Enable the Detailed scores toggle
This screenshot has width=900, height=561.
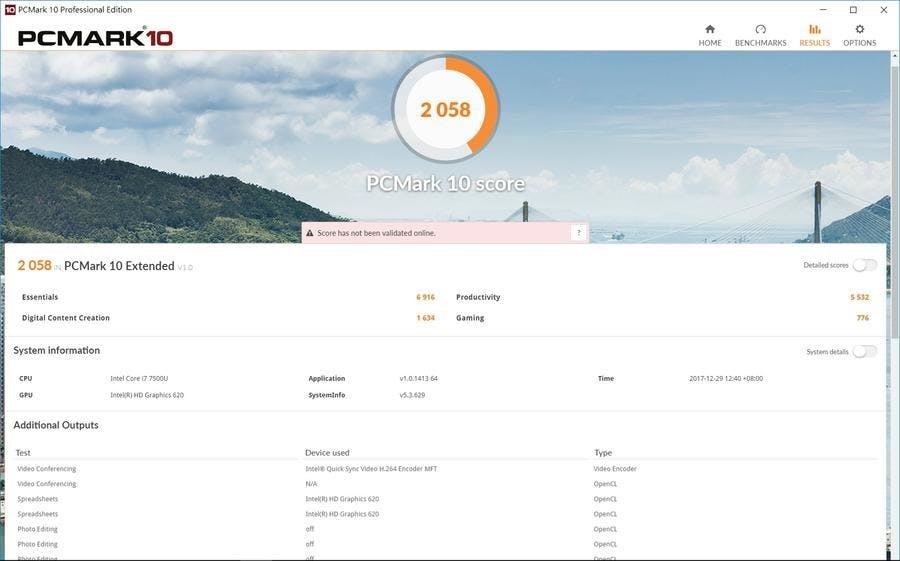[x=864, y=265]
